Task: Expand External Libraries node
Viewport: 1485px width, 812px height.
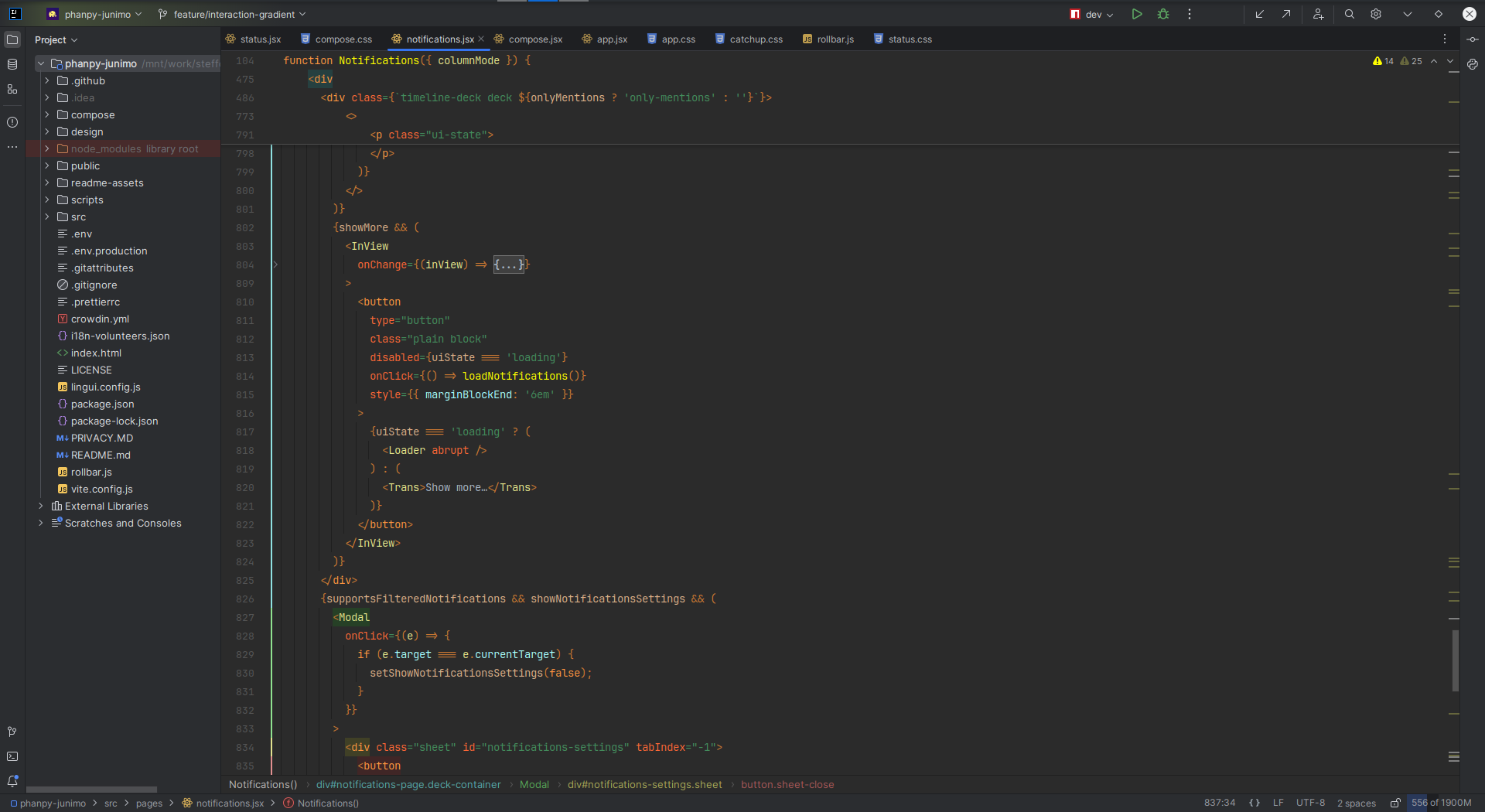Action: pos(41,506)
